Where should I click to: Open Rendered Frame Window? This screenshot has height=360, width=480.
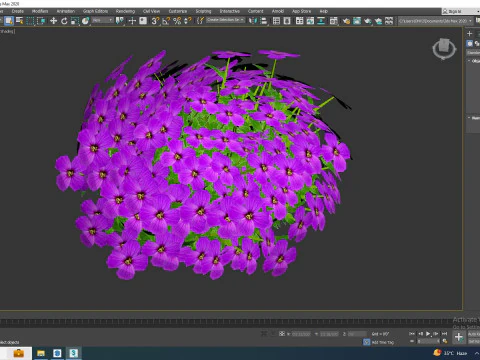tap(357, 21)
